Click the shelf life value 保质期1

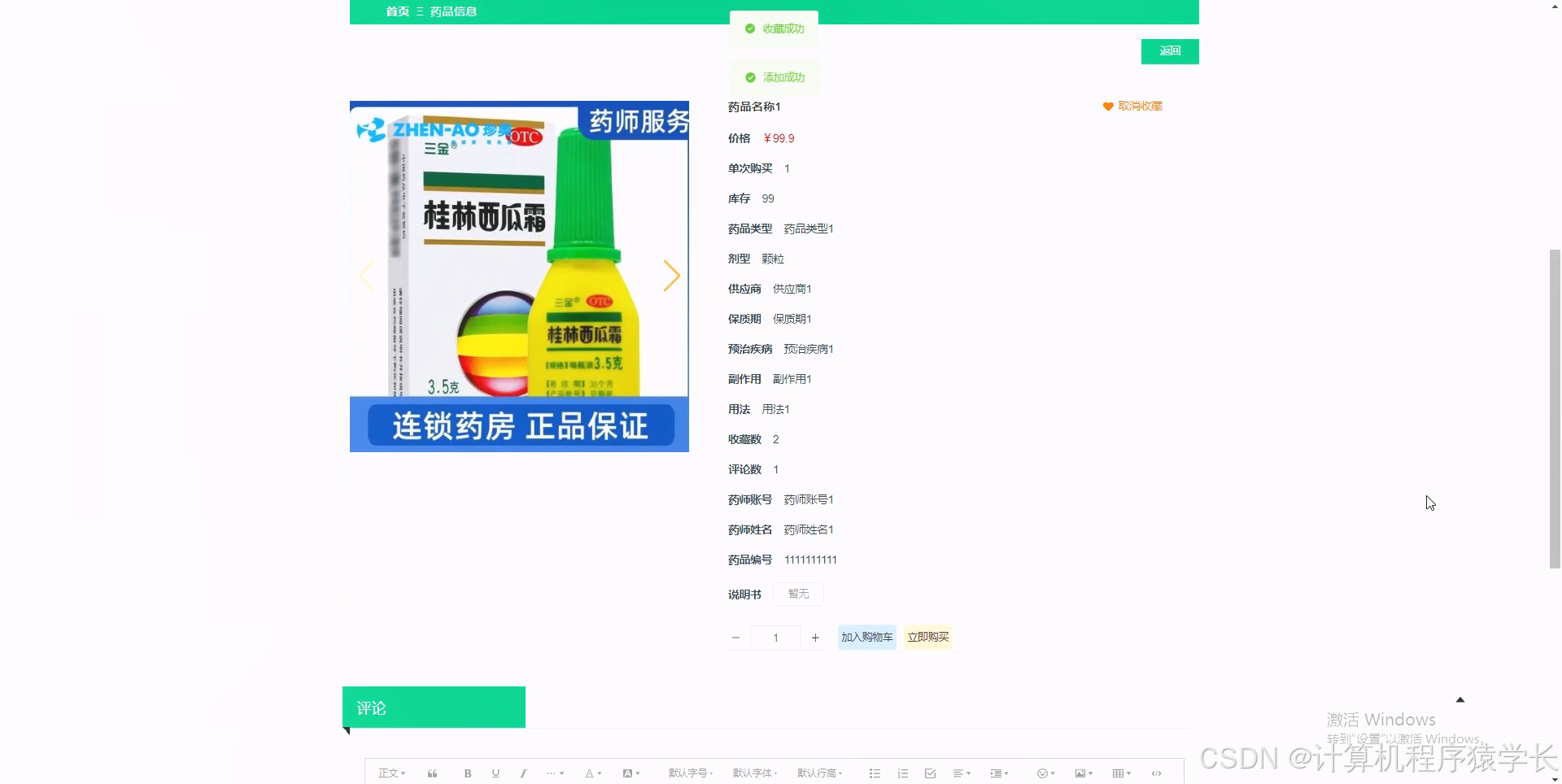pos(792,319)
